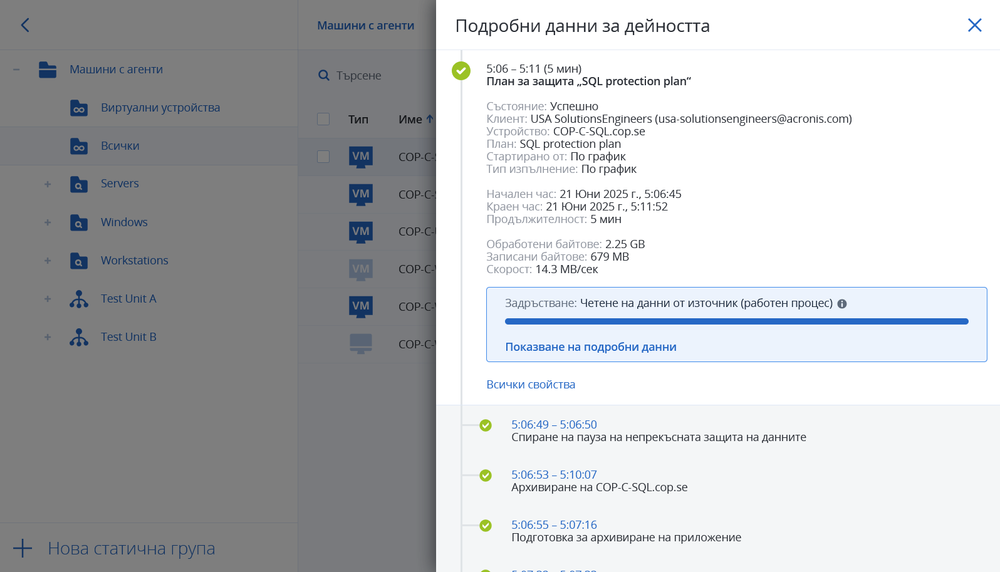Expand the Test Unit B node
The width and height of the screenshot is (1000, 572).
click(47, 337)
